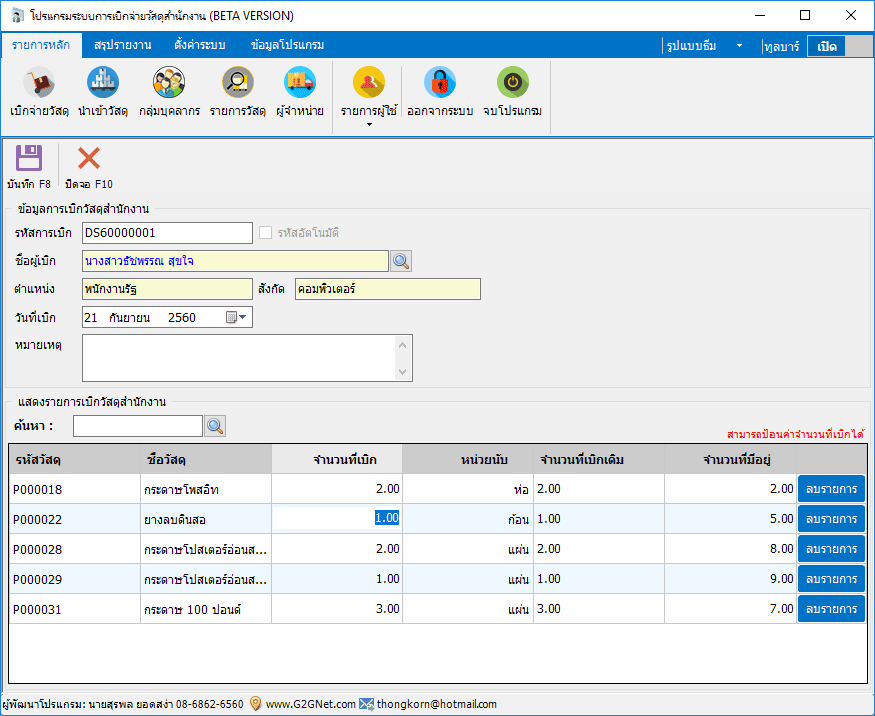Click the ออกจากระบบ (log out) lock icon

[x=440, y=83]
